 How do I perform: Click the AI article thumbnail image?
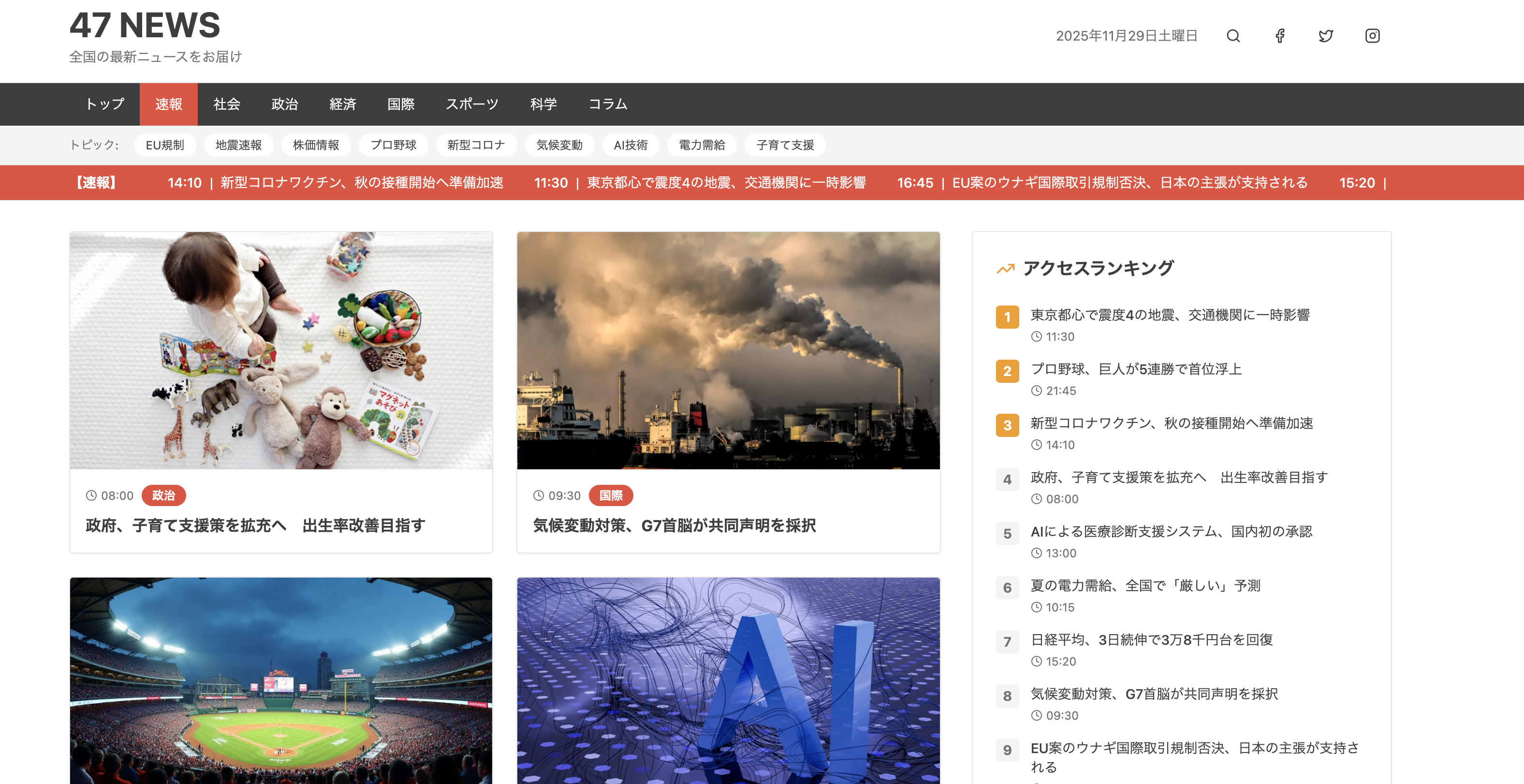728,680
